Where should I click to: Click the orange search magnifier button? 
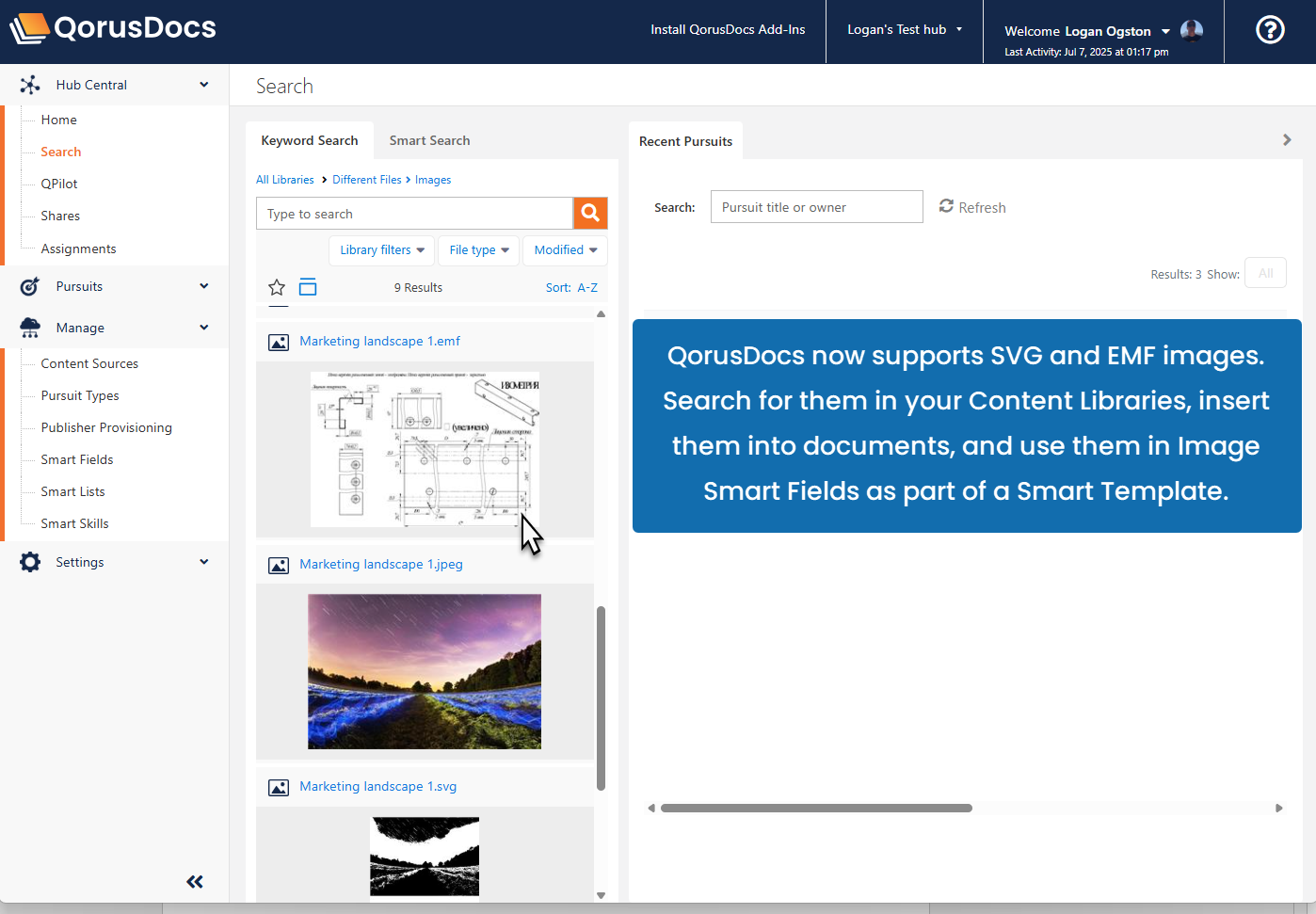coord(590,213)
